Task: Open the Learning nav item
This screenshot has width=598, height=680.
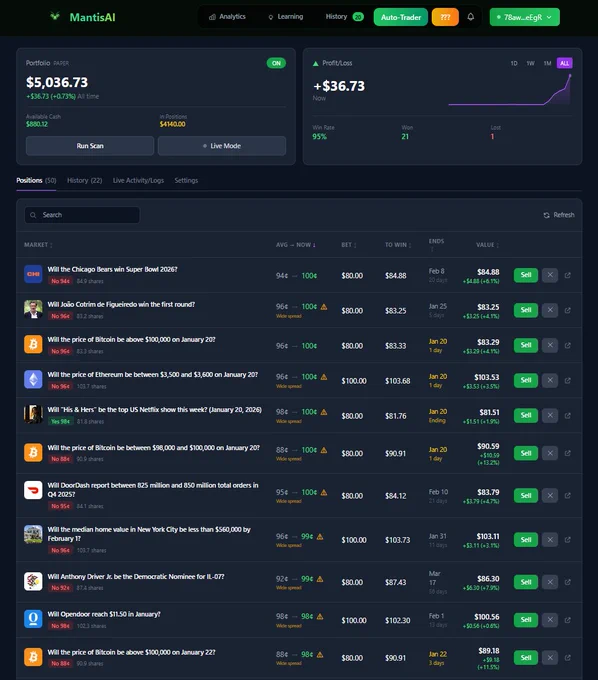Action: 286,16
